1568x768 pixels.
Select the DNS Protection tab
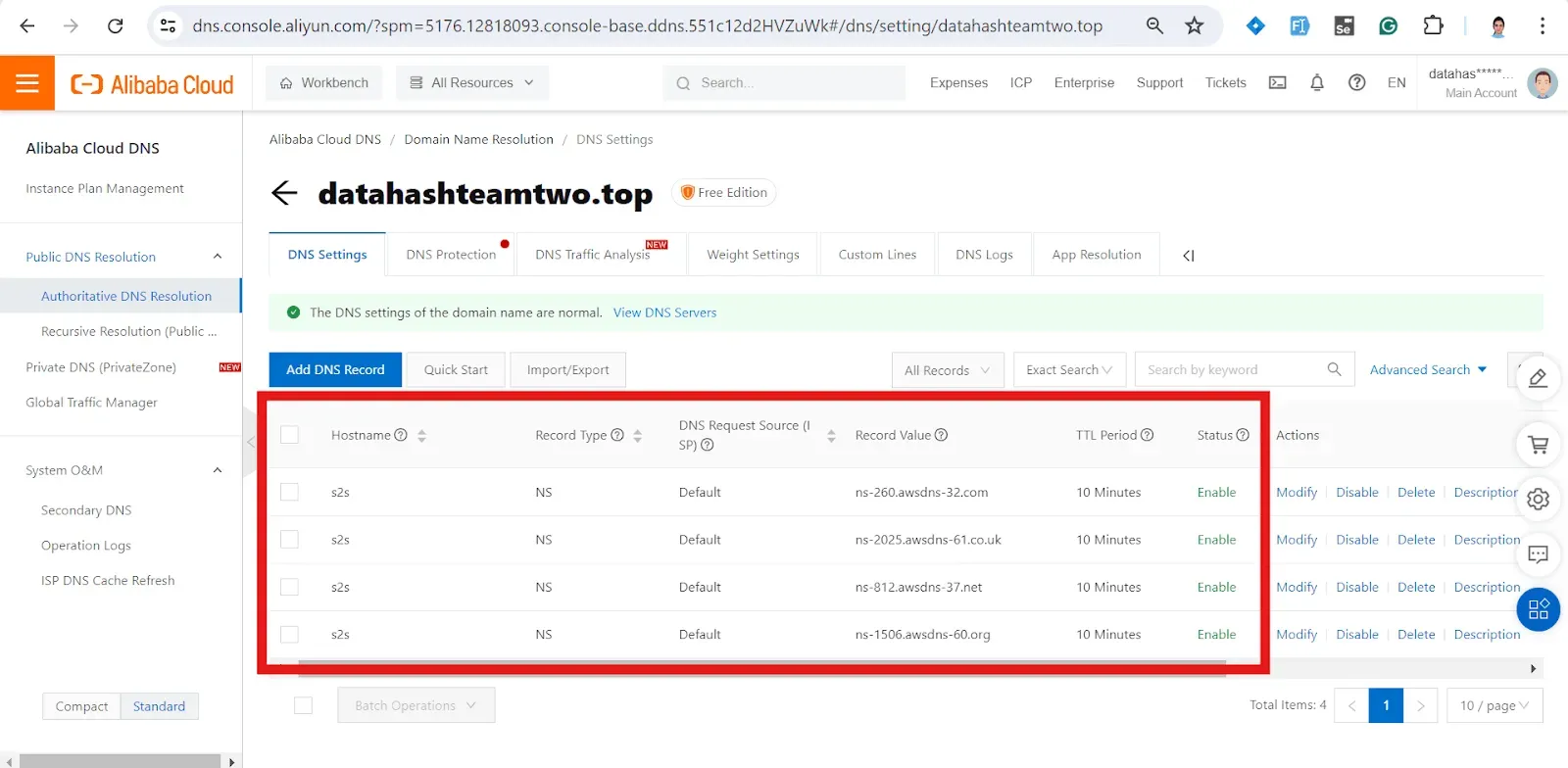point(452,255)
